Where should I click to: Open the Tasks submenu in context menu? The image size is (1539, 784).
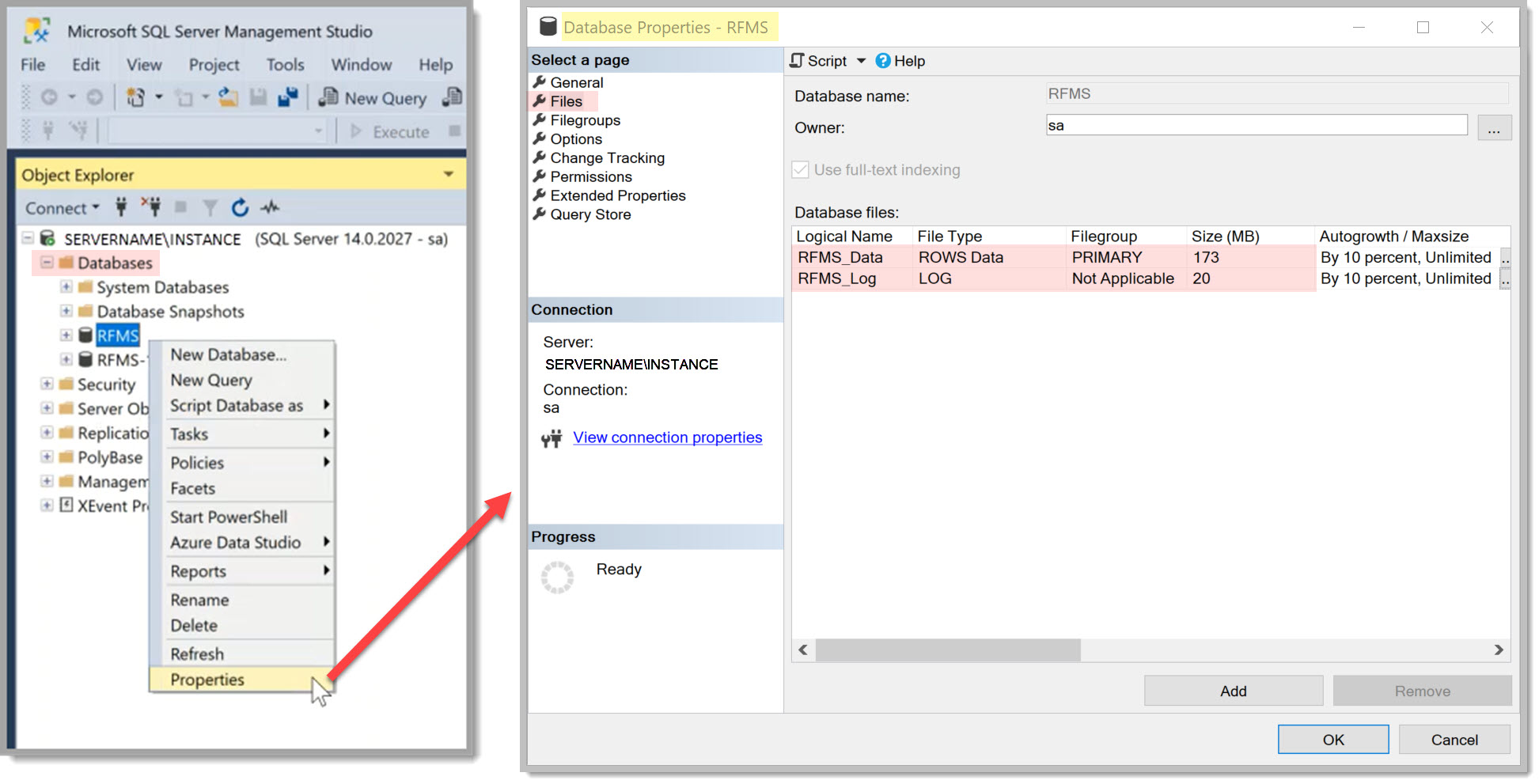click(241, 434)
